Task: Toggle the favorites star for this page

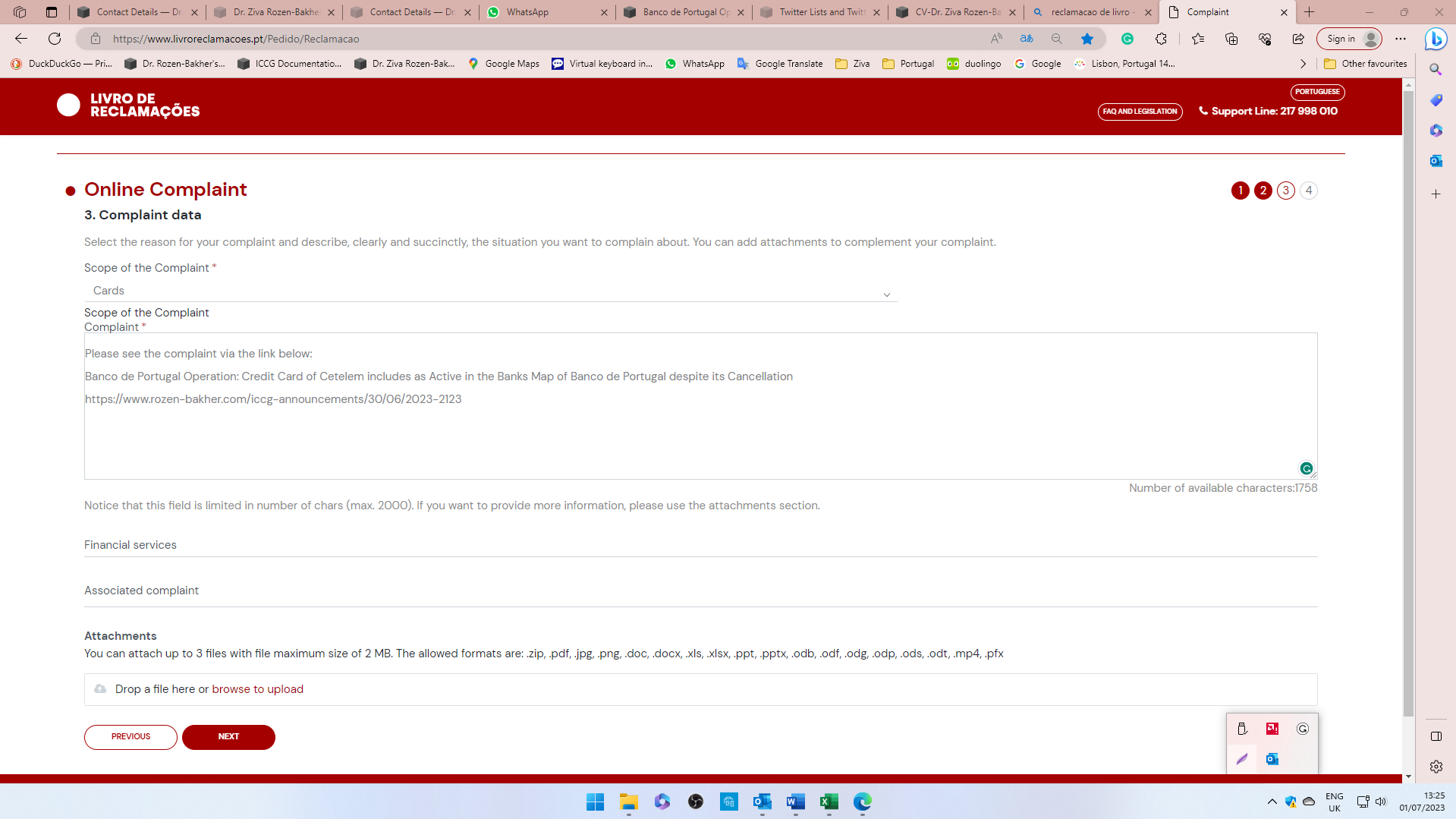Action: click(1087, 38)
